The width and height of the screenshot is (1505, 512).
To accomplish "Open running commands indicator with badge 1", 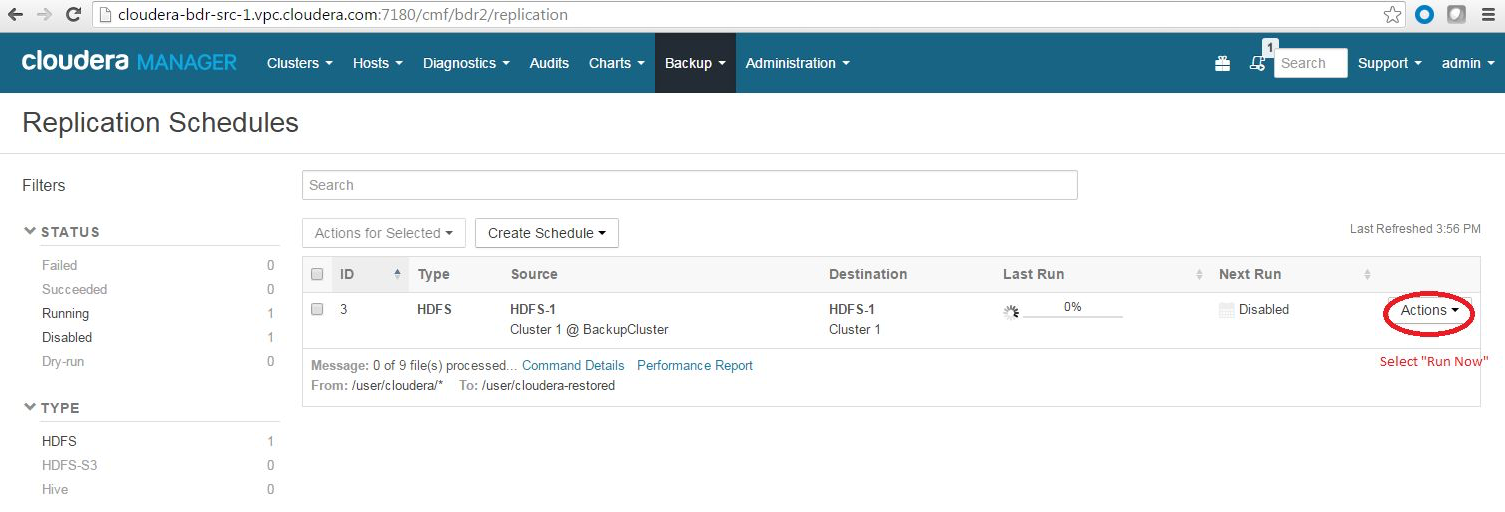I will 1259,62.
